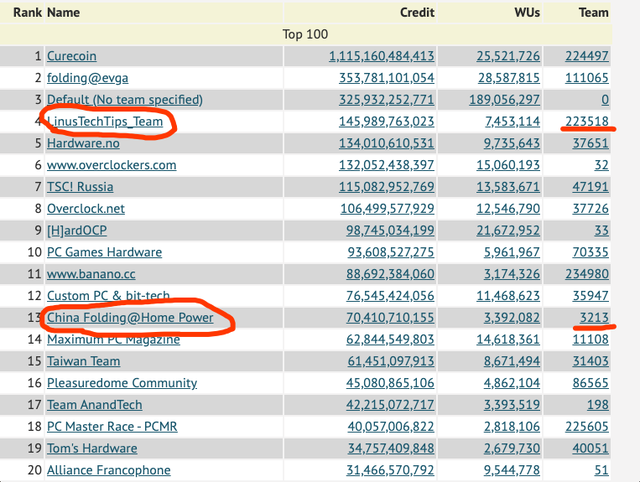Click credit value 353,781,101,054

(x=387, y=78)
